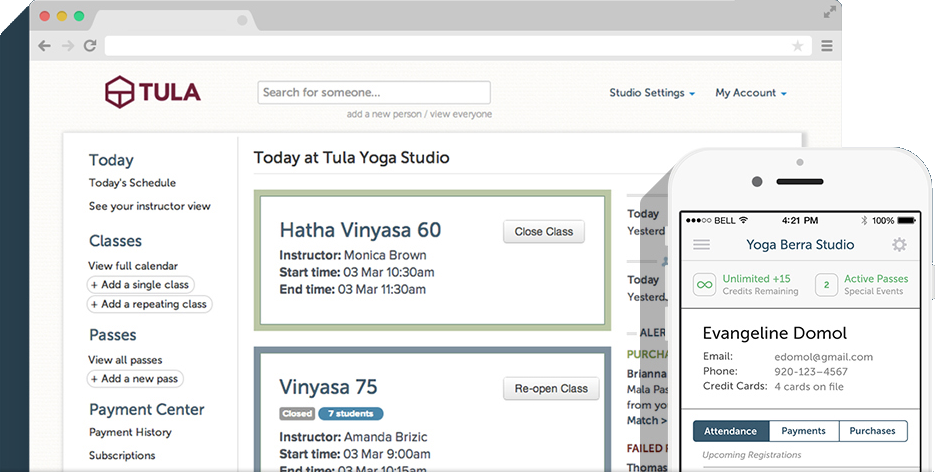
Task: Reload the page in the browser
Action: 90,46
